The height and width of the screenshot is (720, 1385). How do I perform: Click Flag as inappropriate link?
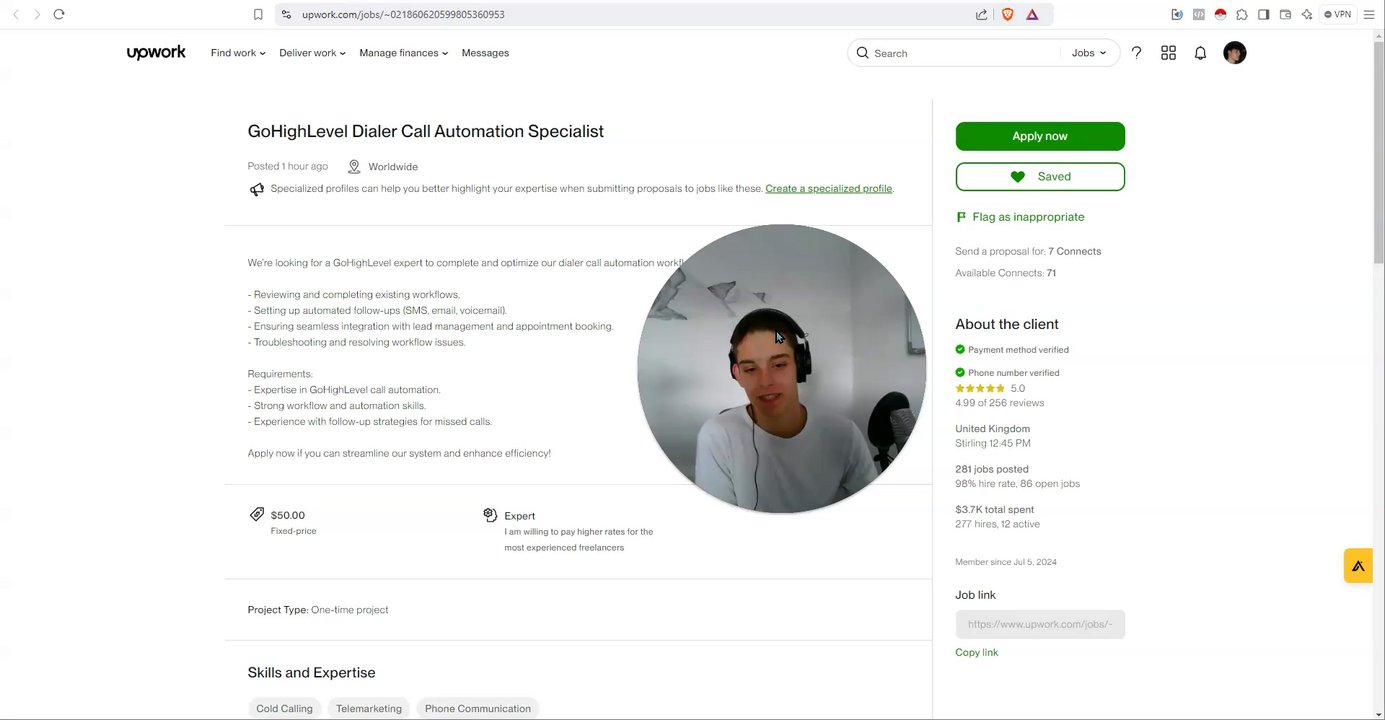point(1028,217)
